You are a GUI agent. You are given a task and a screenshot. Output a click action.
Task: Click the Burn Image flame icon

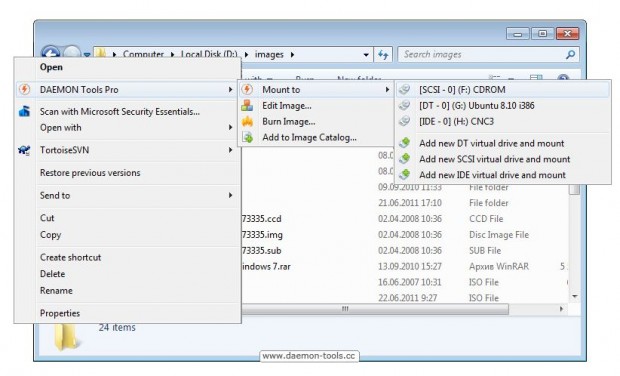tap(247, 121)
